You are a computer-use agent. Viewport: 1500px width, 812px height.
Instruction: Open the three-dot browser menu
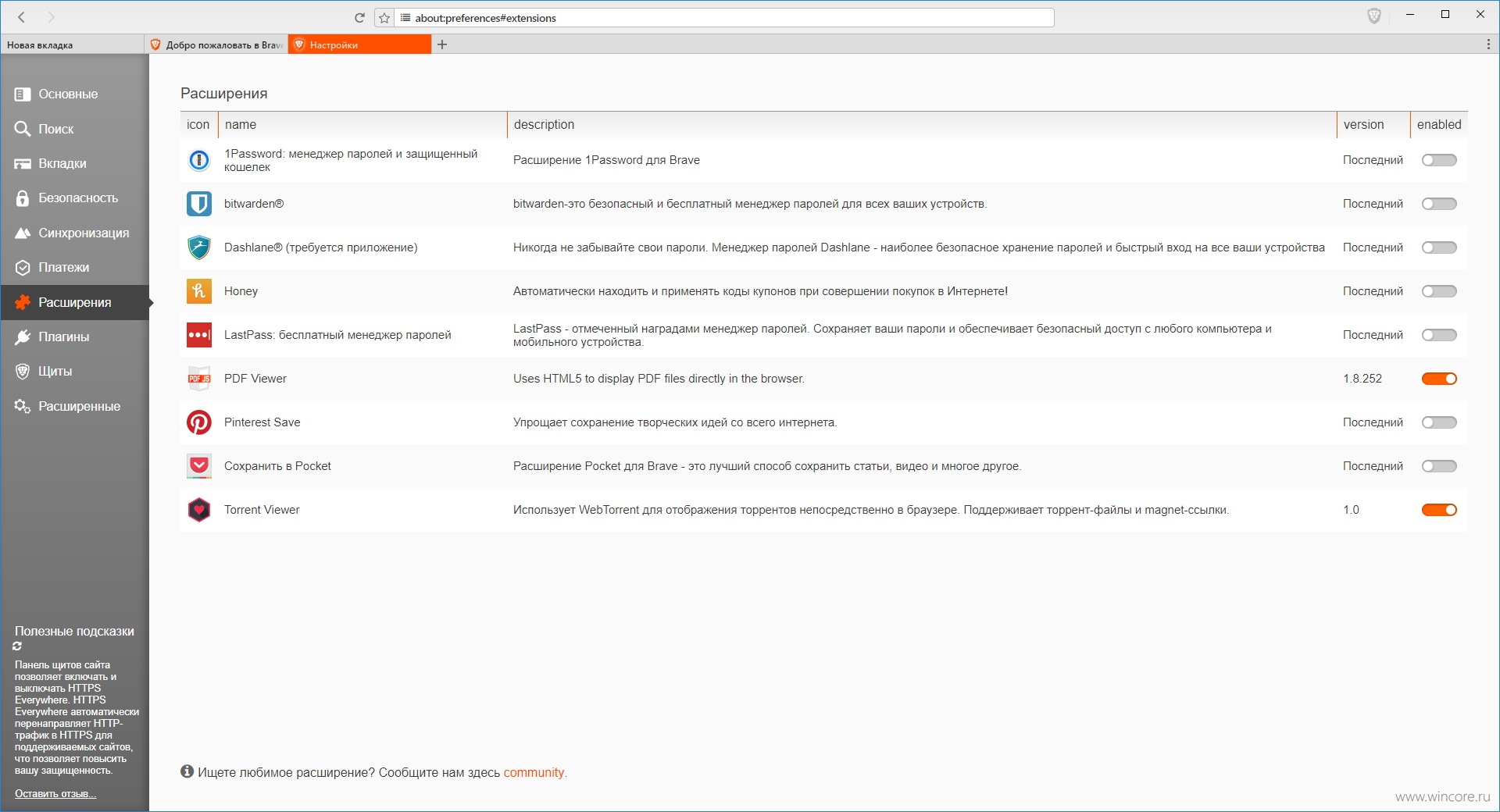click(1488, 45)
